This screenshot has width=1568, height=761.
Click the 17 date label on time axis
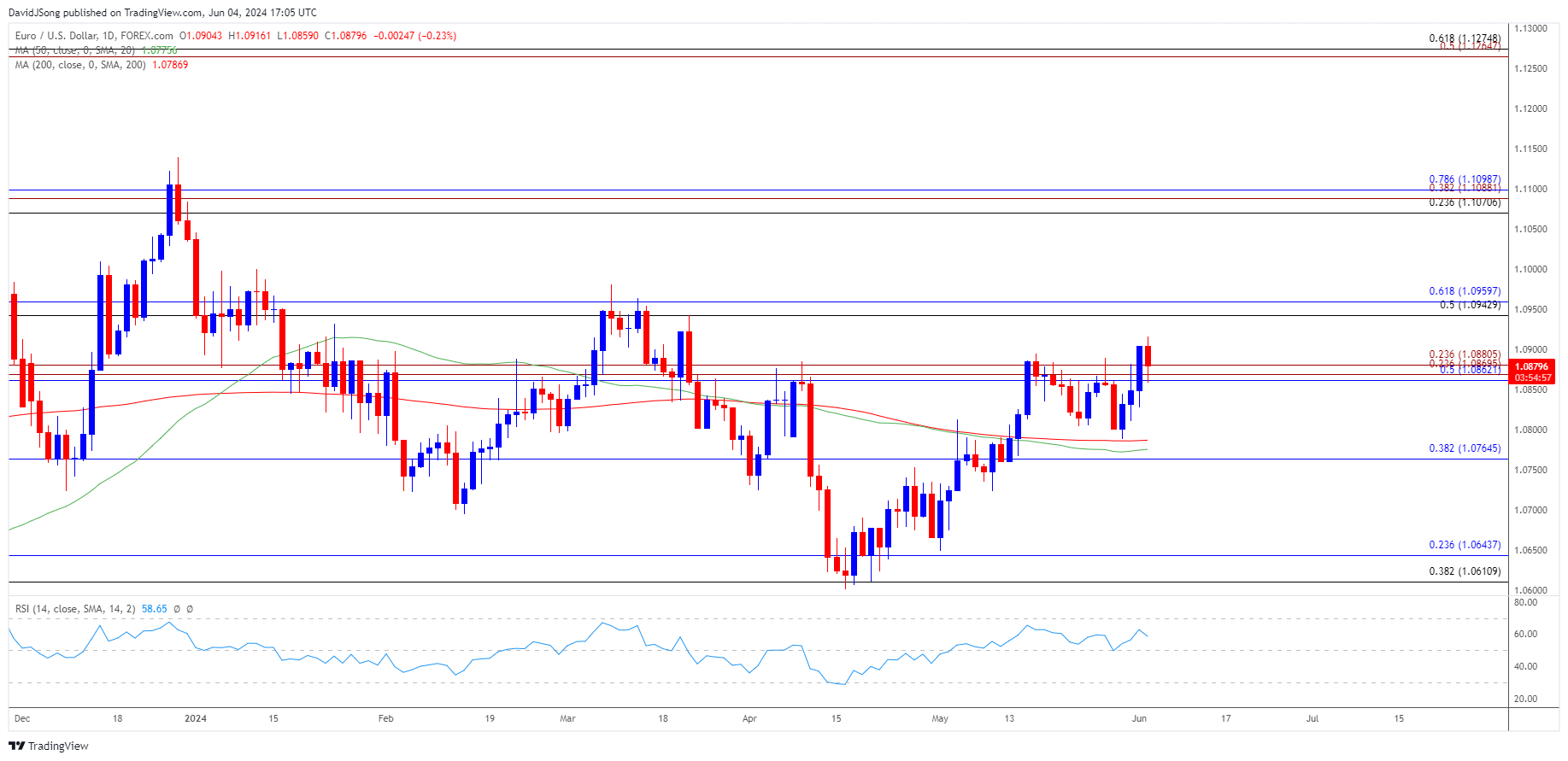point(1225,718)
